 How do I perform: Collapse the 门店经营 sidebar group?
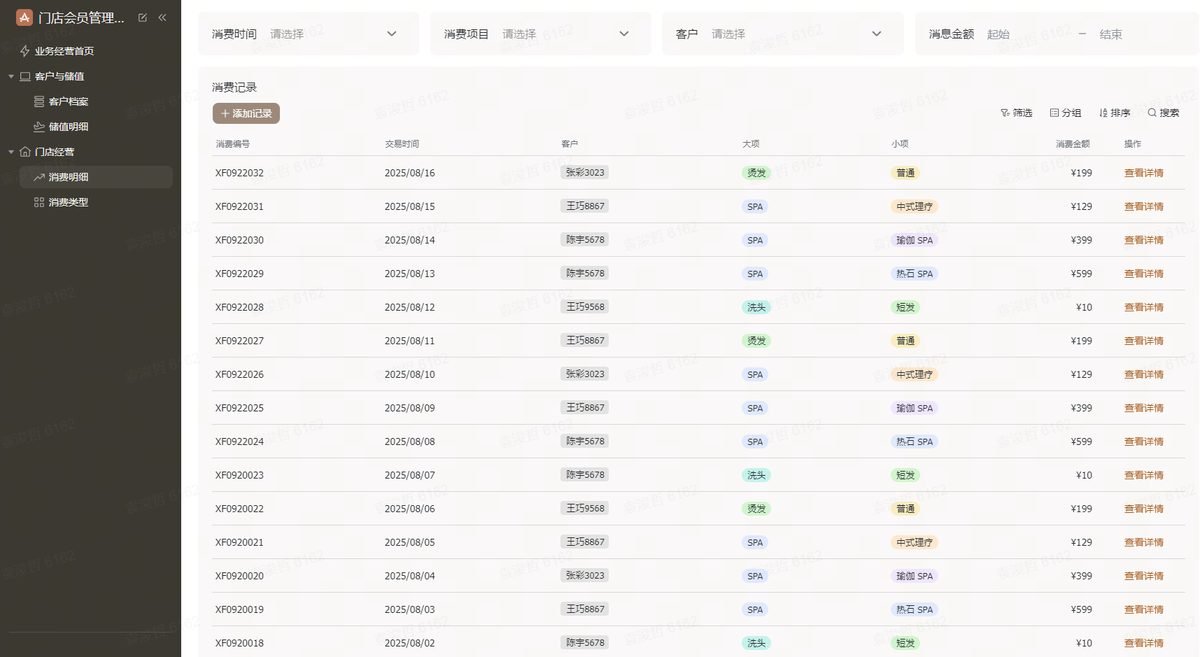[11, 152]
